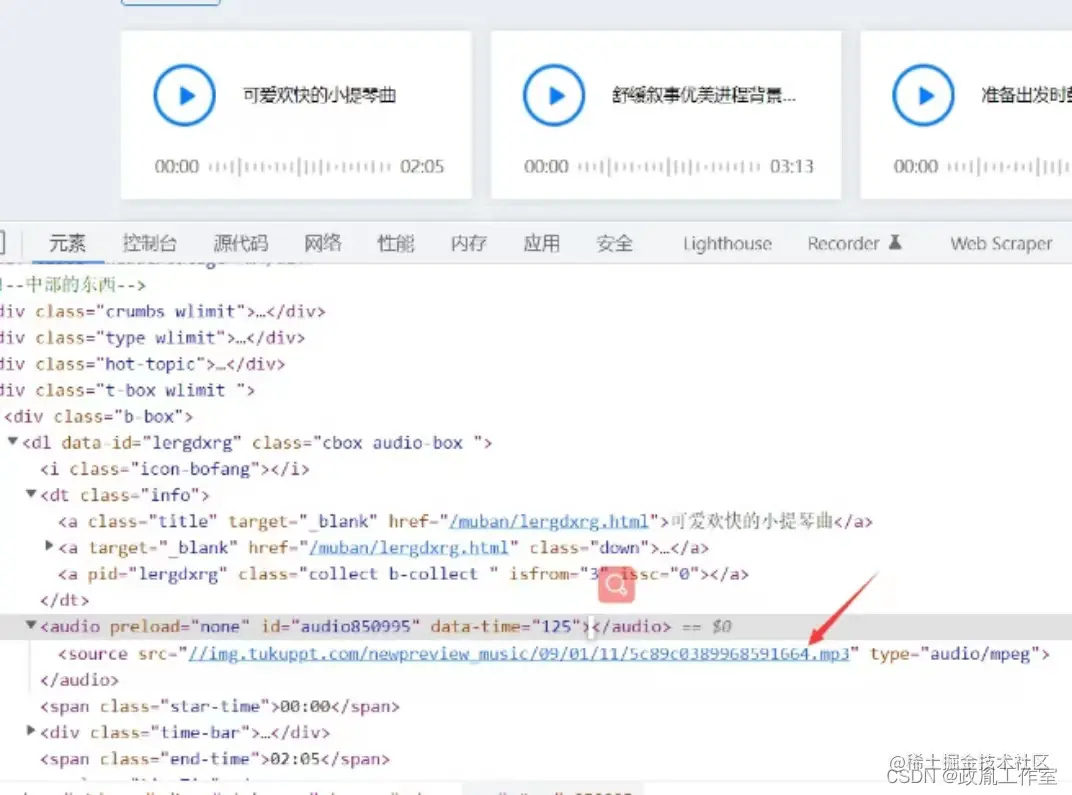Play the 舒缓叙事优美进程背景 track
Image resolution: width=1072 pixels, height=795 pixels.
click(x=554, y=95)
